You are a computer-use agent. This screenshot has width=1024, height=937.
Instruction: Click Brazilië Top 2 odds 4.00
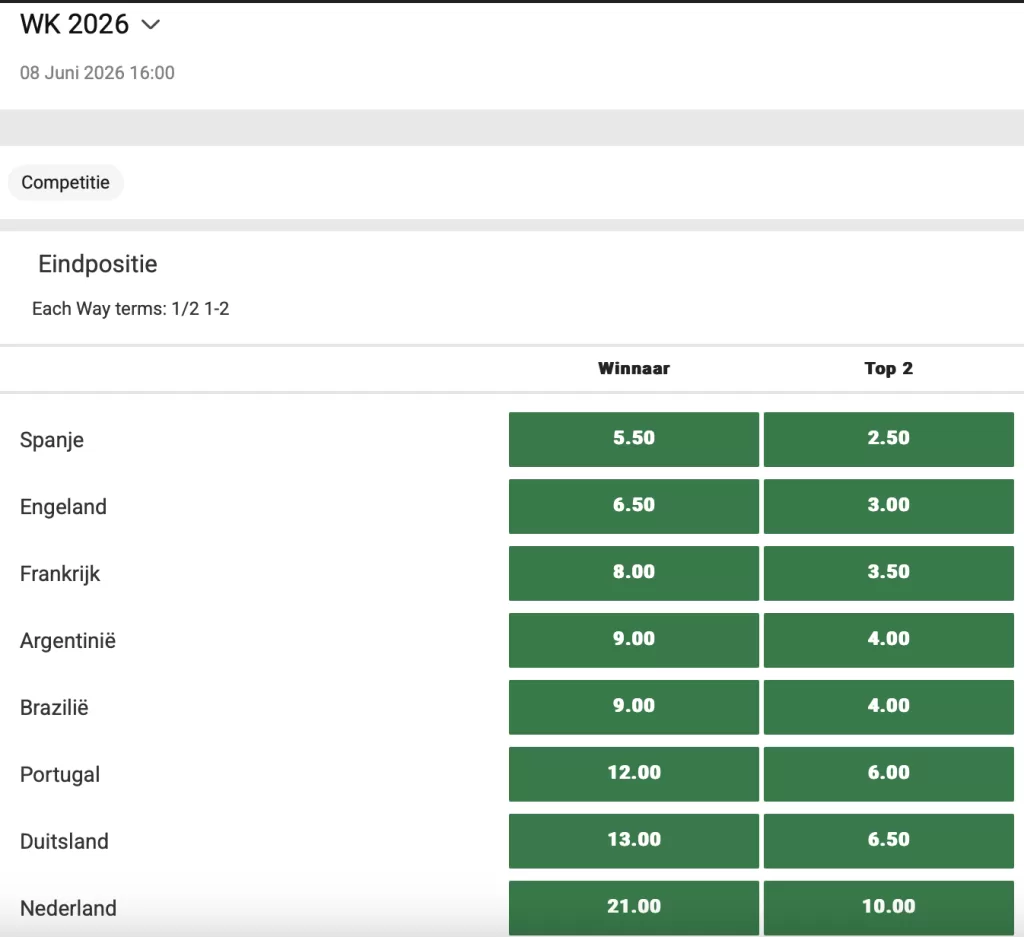pos(888,707)
